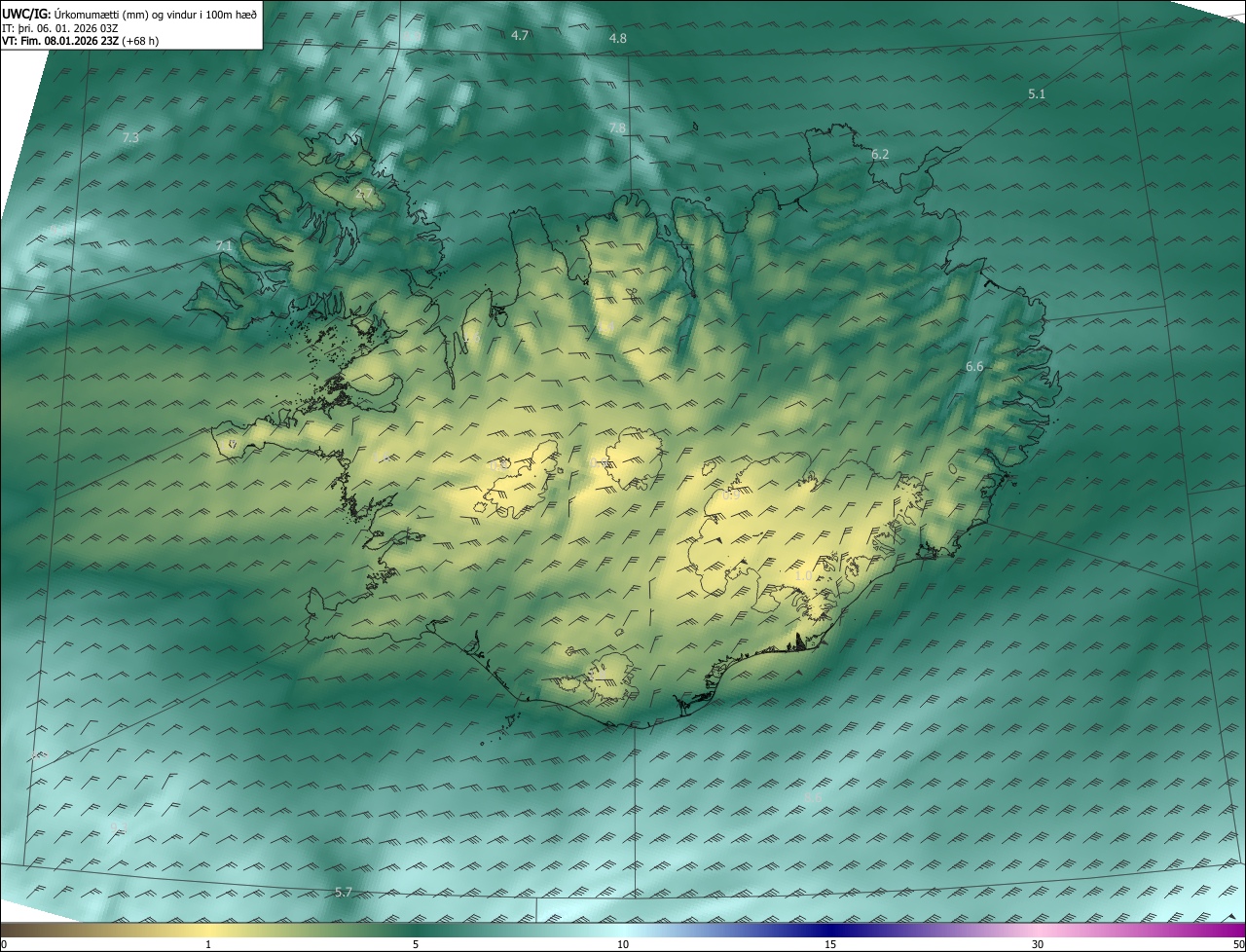Click the "50" tick on the colour scale
1246x952 pixels.
pos(1238,945)
